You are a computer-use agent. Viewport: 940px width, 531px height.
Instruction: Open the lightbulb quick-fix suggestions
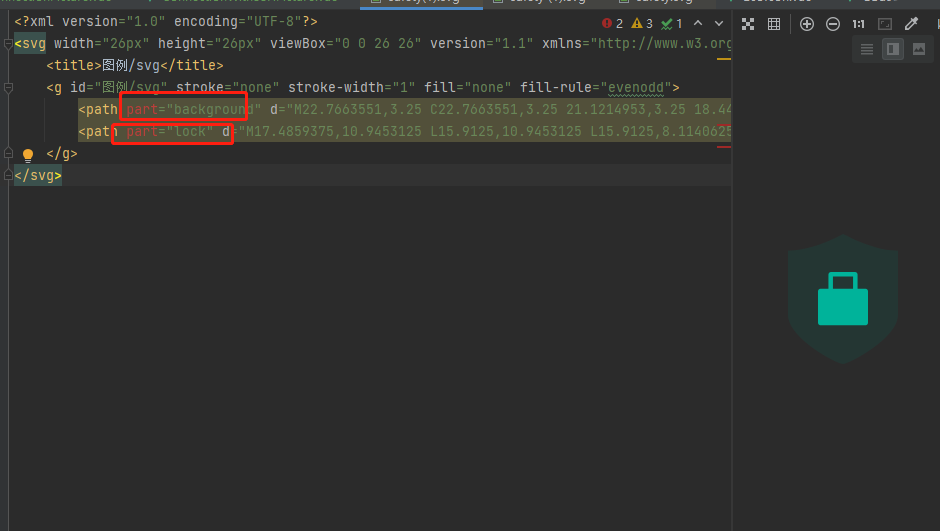(28, 155)
